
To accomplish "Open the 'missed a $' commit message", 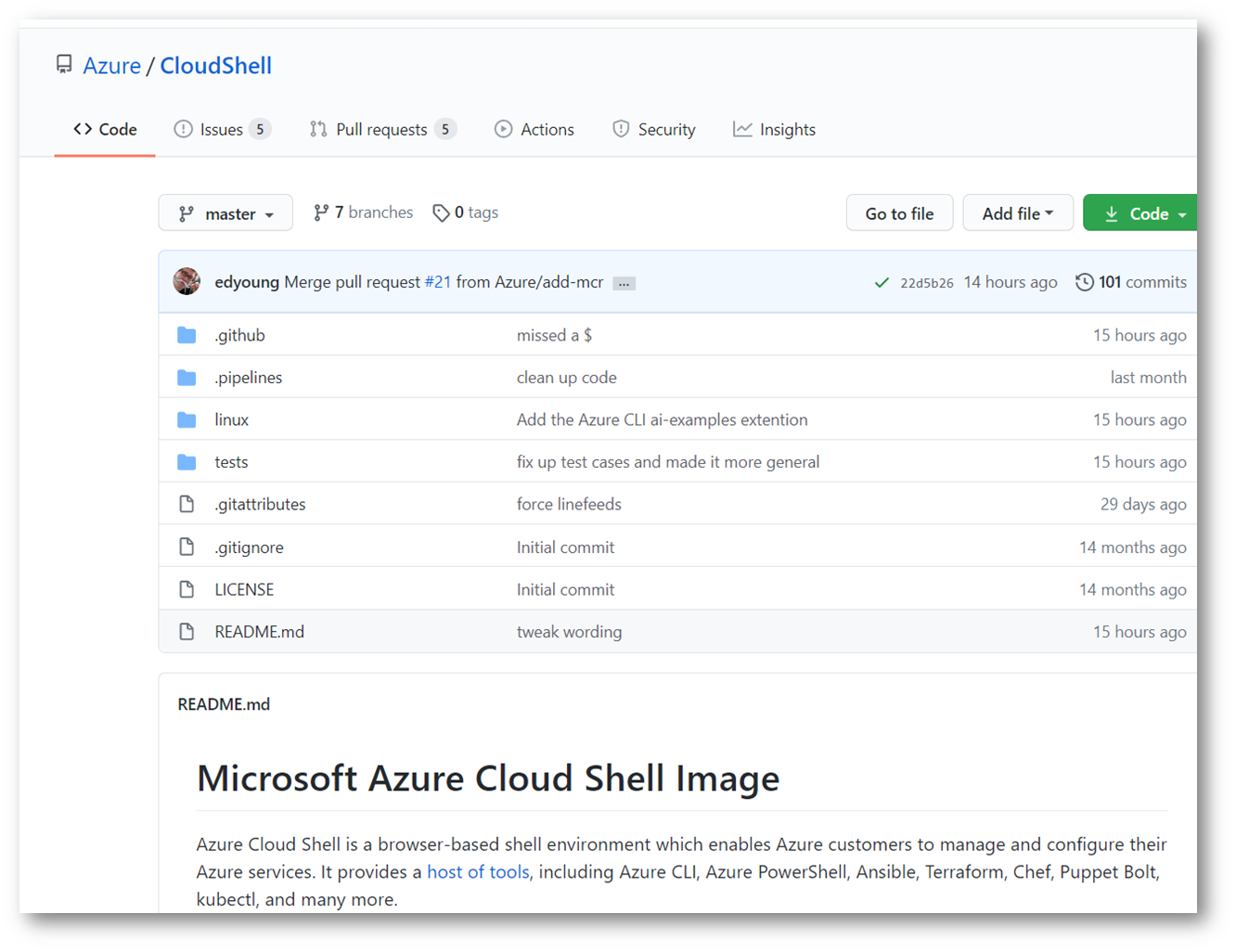I will 554,335.
